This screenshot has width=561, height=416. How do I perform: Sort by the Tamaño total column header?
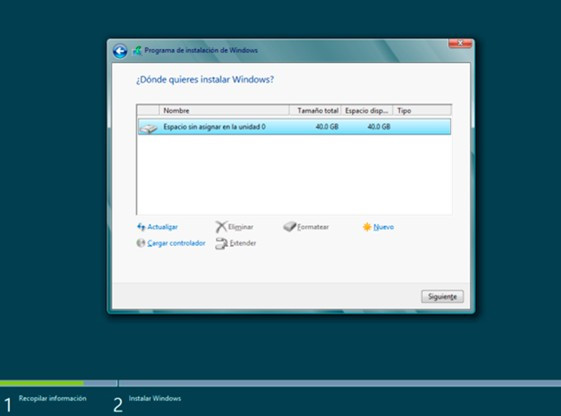coord(315,111)
